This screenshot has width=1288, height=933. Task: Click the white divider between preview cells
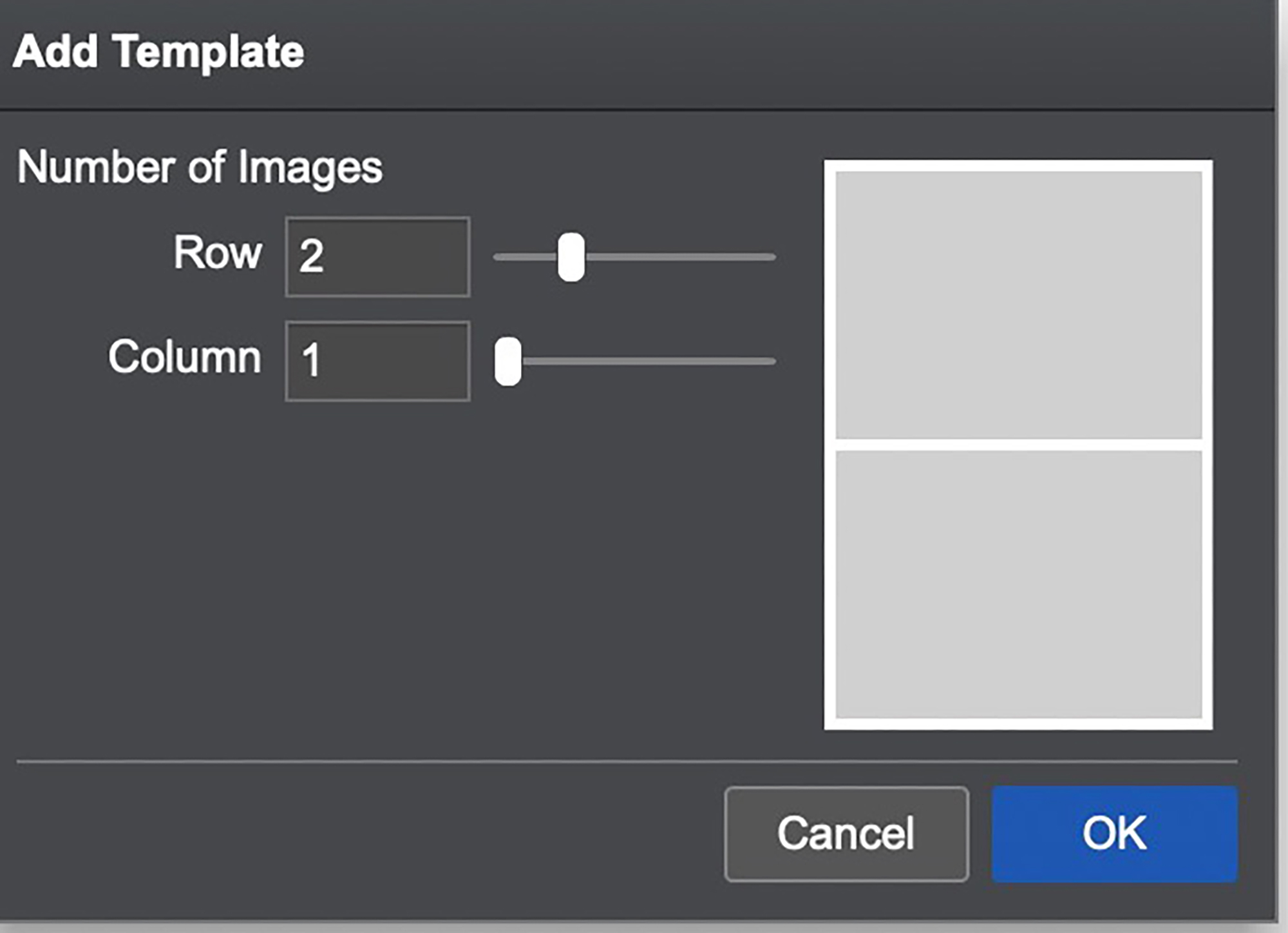point(1019,445)
